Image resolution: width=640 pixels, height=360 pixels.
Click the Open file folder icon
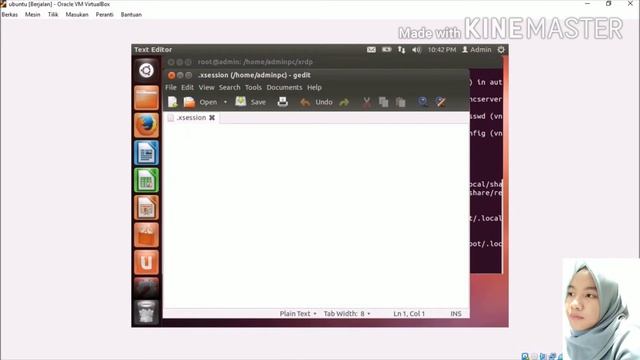(x=189, y=102)
